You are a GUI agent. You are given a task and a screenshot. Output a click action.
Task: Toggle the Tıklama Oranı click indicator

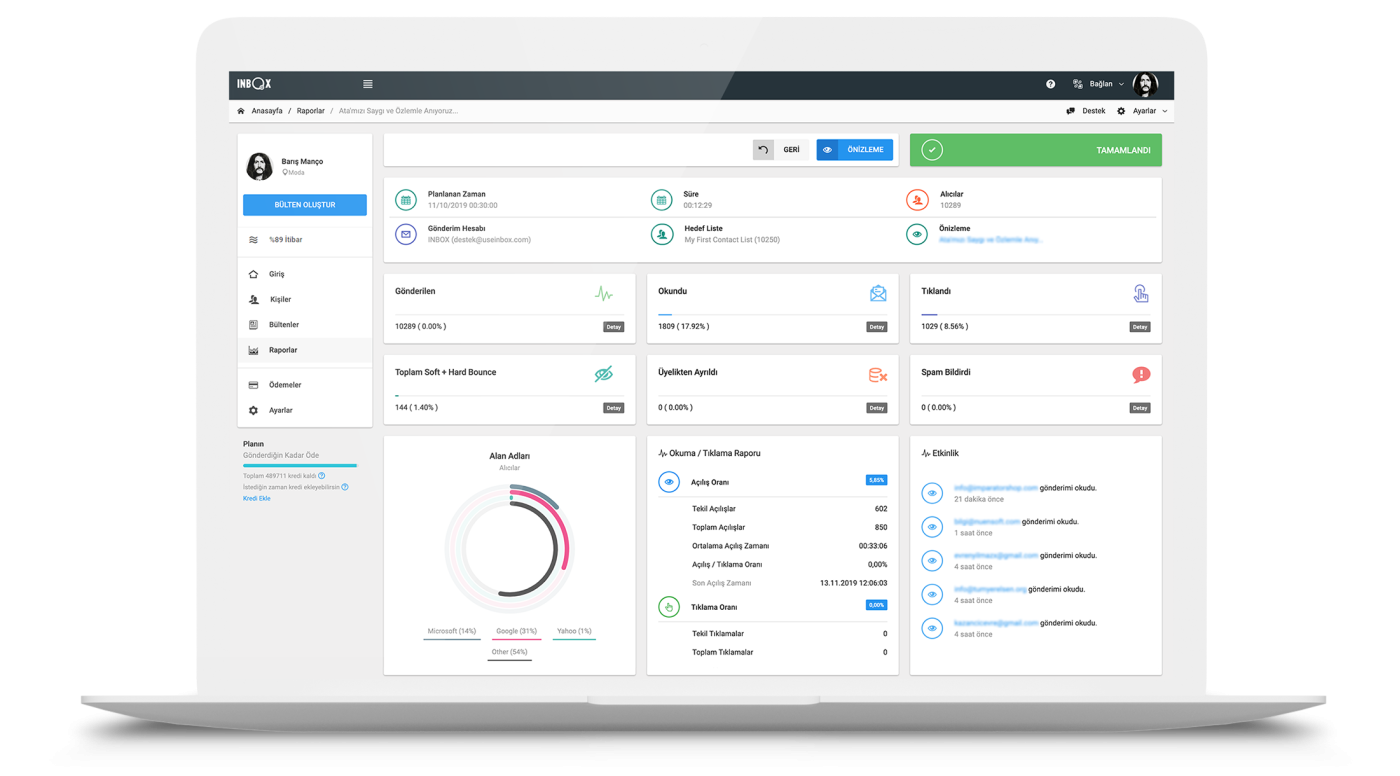tap(669, 606)
